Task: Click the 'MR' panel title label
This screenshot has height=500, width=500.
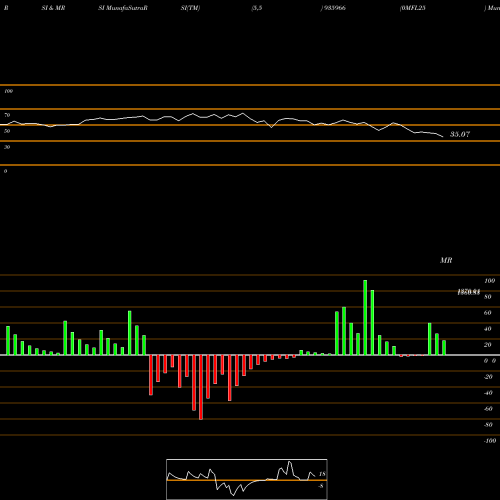Action: point(446,260)
